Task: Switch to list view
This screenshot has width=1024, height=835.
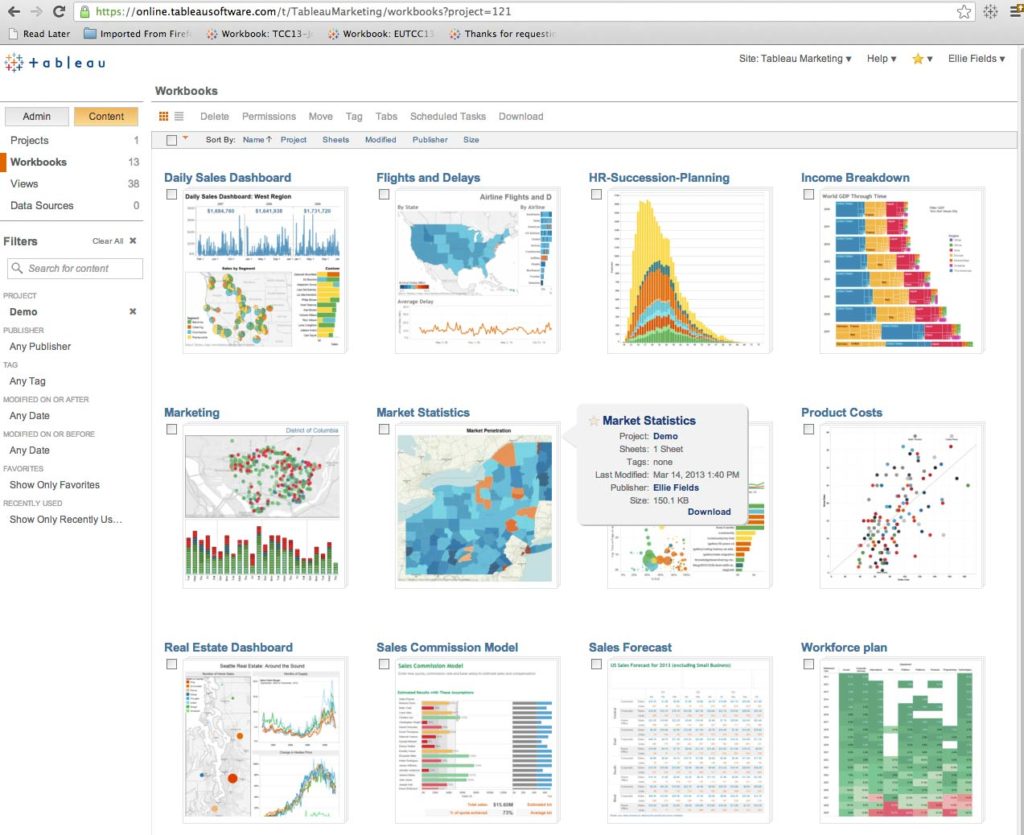Action: [179, 116]
